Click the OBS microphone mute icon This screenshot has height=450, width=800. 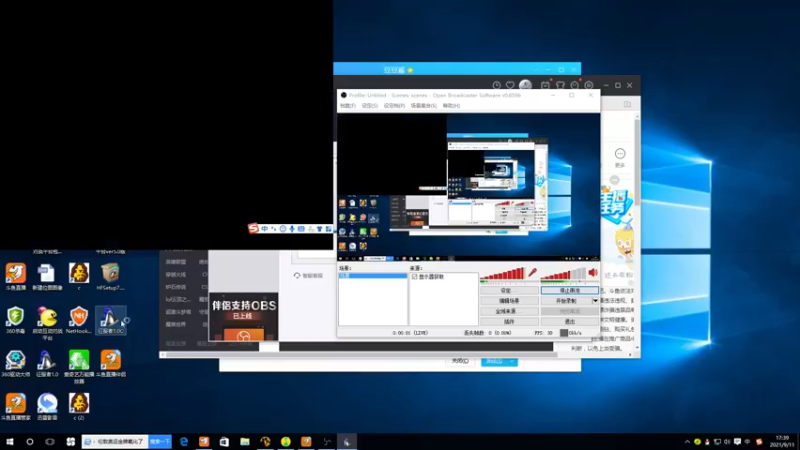point(532,273)
